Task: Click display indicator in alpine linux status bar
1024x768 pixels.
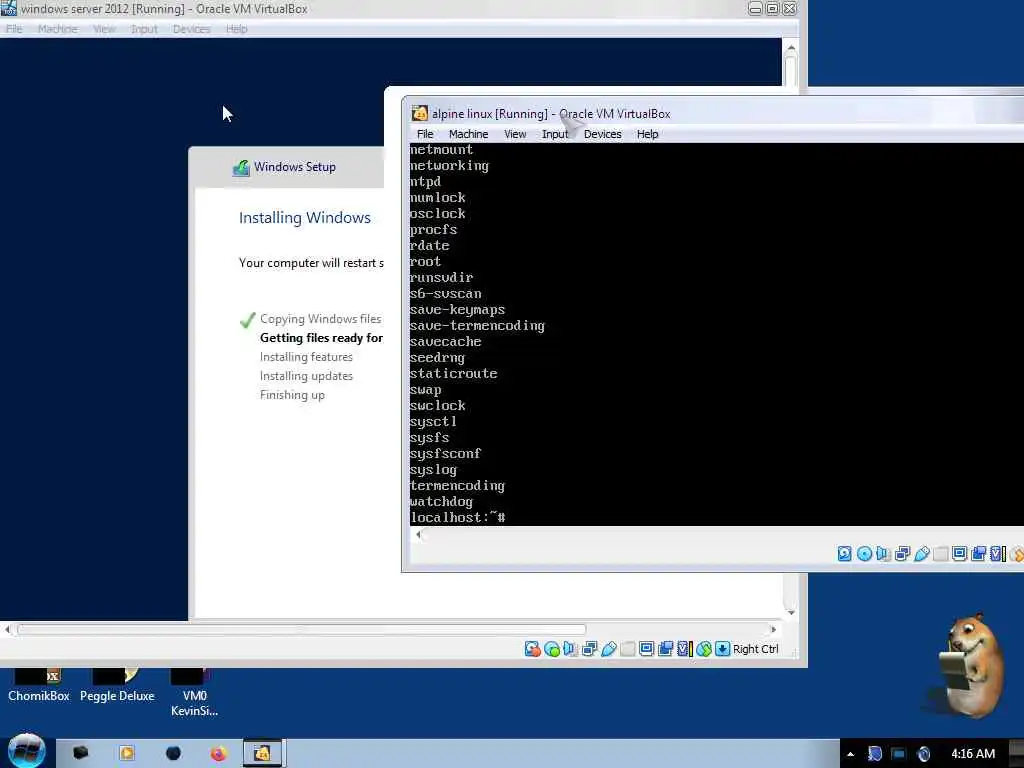Action: coord(959,554)
